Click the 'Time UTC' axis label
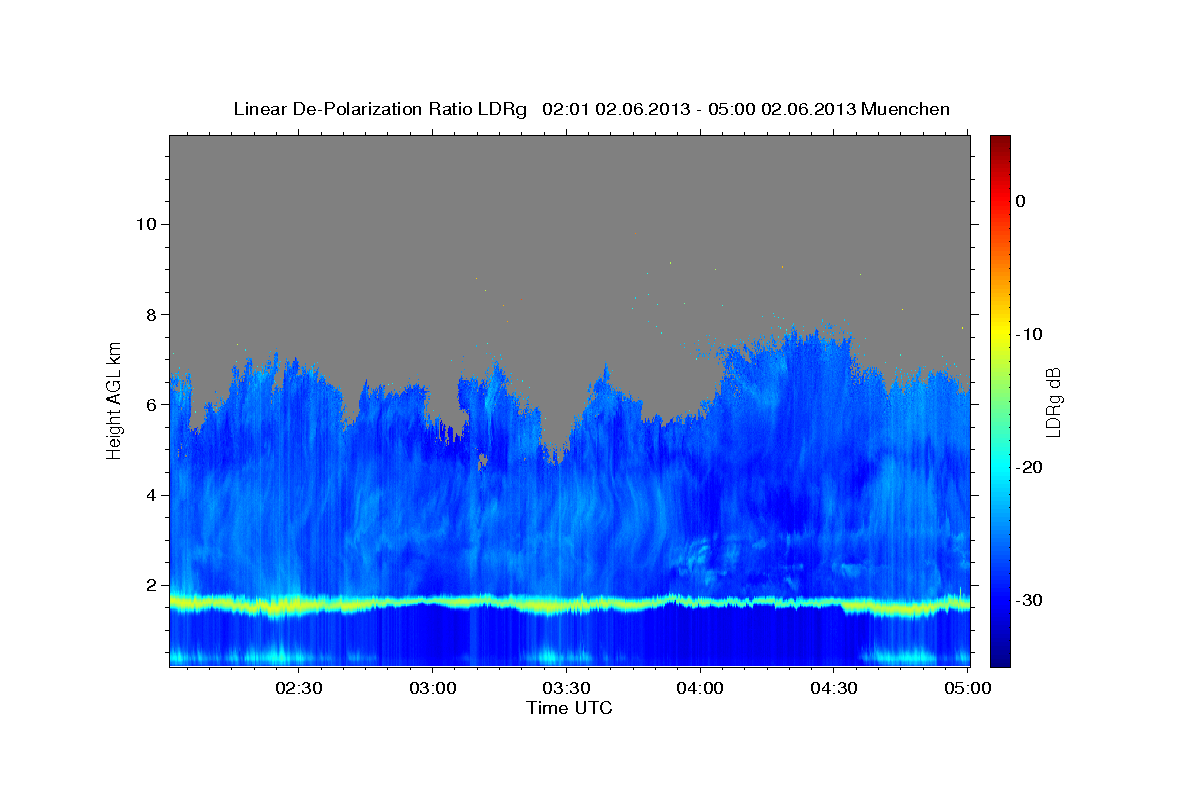 point(569,708)
